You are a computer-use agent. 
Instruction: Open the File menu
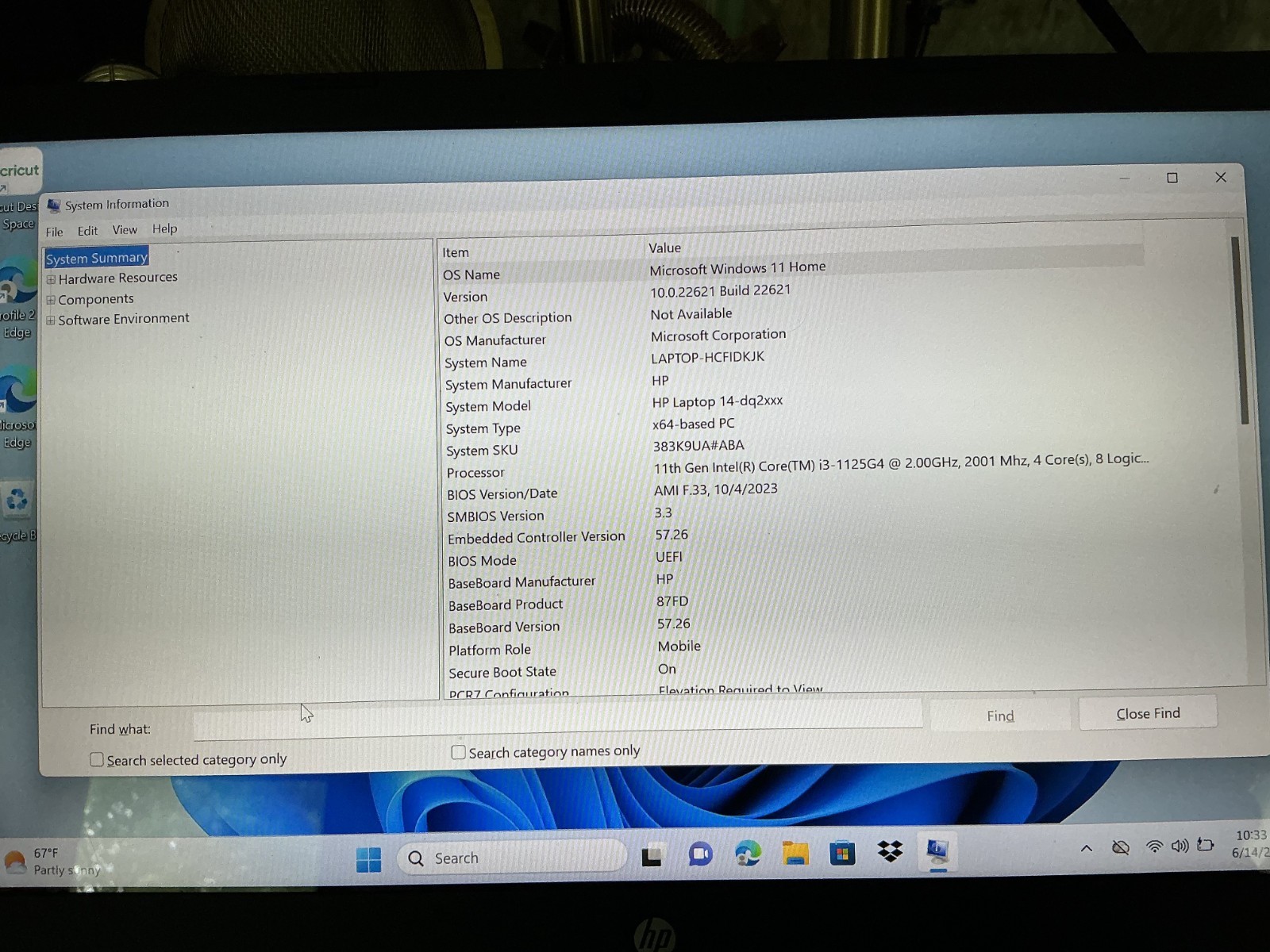[x=54, y=232]
